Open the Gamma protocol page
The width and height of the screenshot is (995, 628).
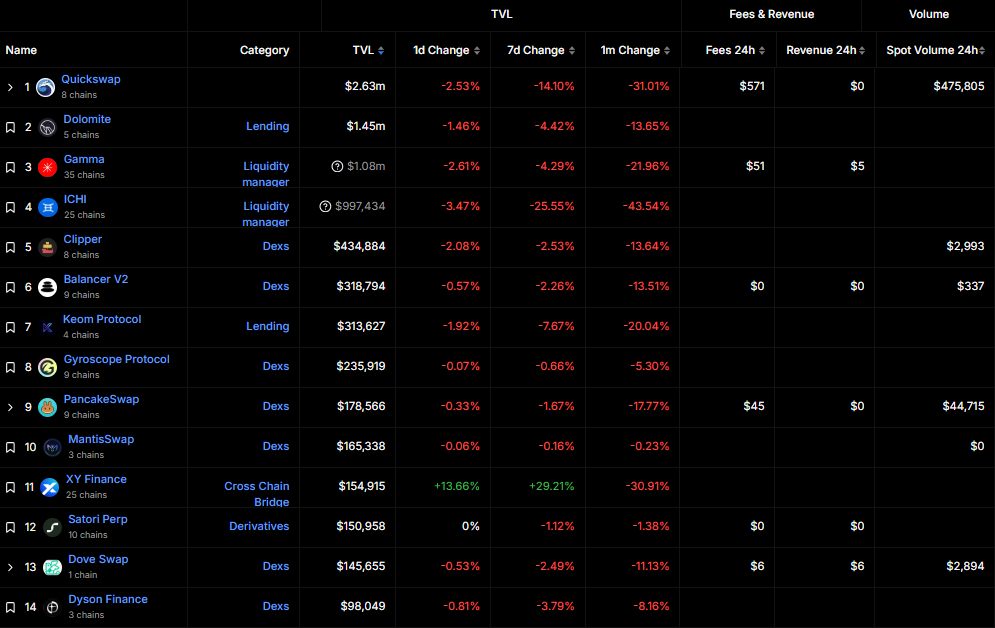(x=84, y=159)
